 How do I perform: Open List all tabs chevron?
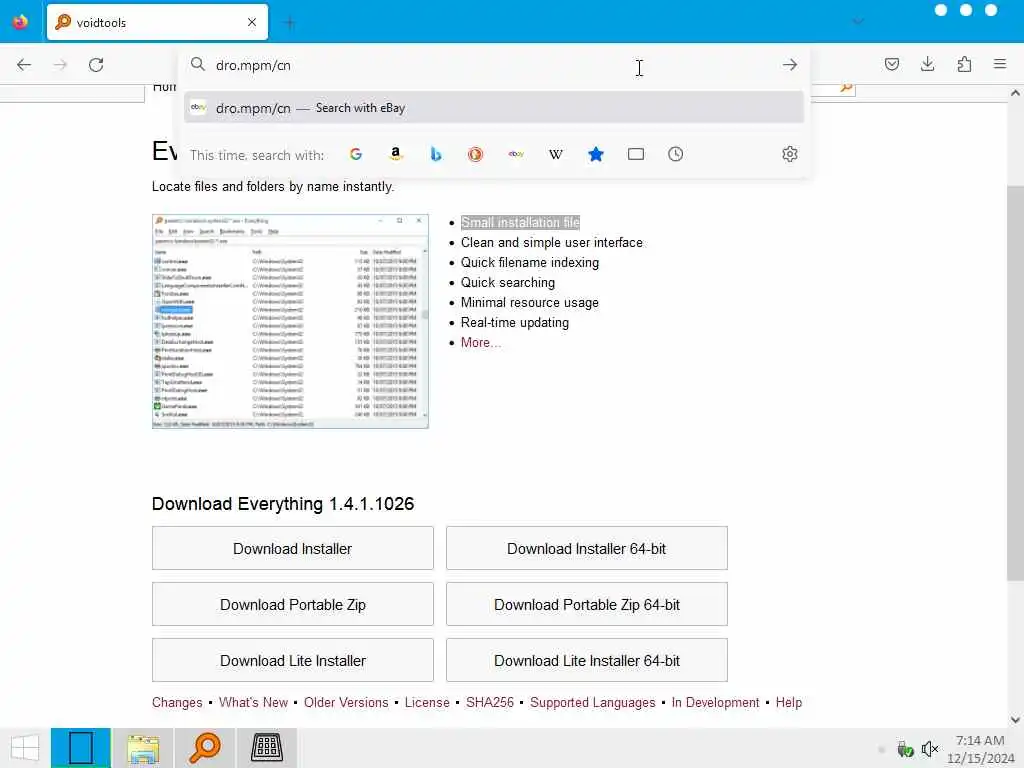click(x=858, y=22)
